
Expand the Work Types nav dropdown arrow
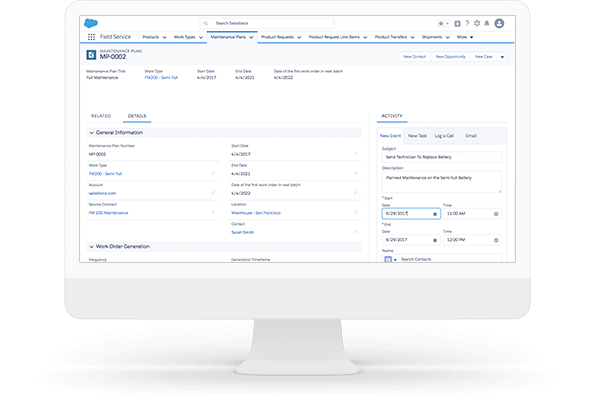click(202, 36)
